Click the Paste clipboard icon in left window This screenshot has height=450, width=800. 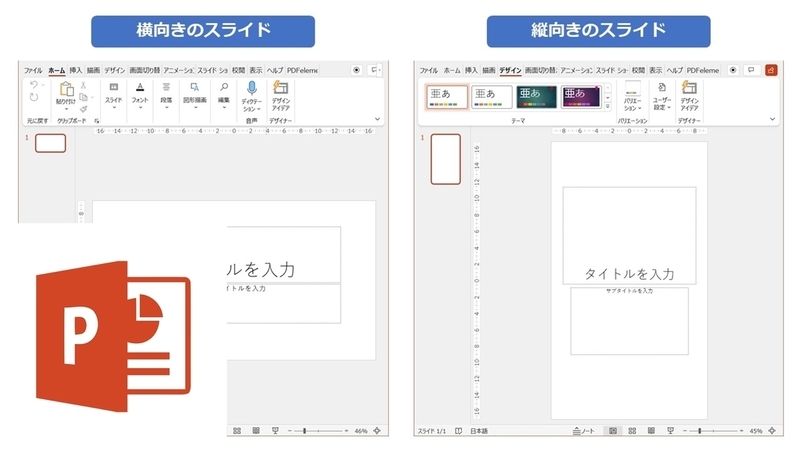coord(66,89)
